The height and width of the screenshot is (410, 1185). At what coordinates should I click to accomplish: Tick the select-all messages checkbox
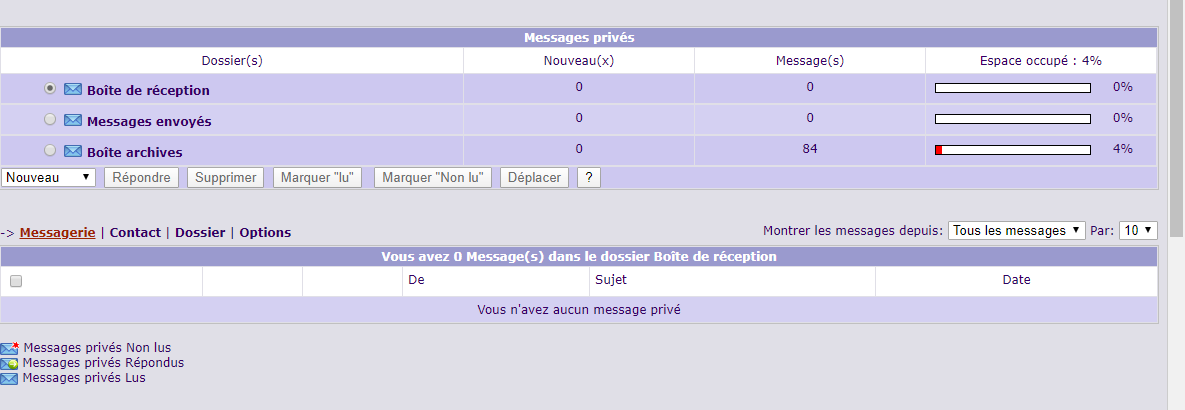(x=16, y=281)
